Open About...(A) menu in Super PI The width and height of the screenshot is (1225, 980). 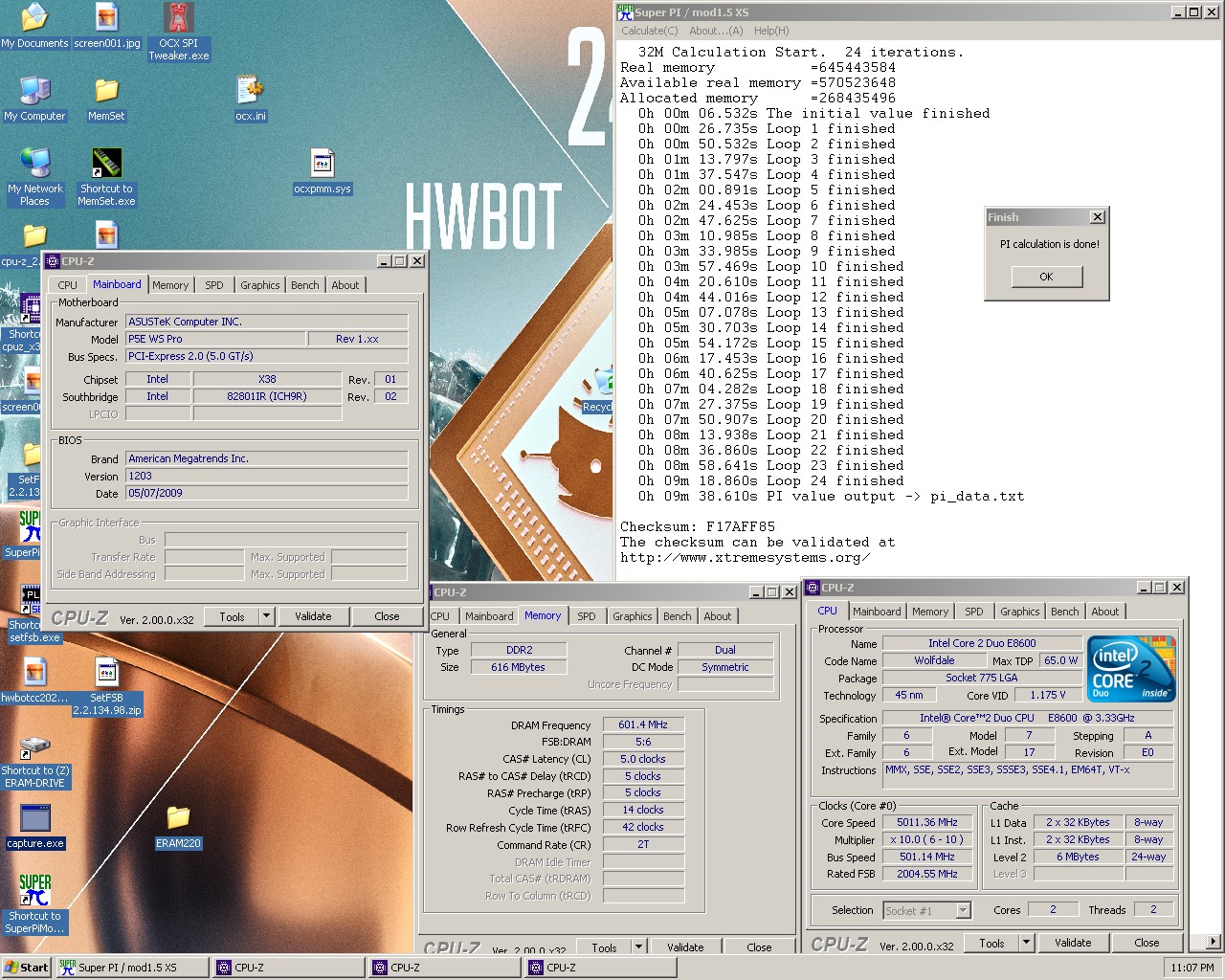click(716, 31)
